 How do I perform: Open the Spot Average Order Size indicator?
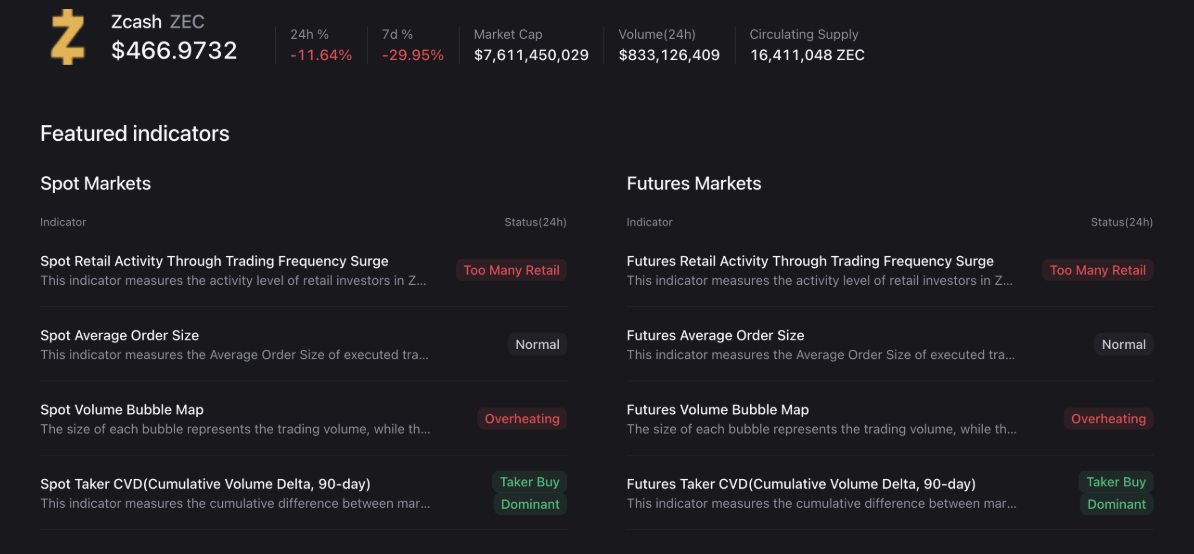(119, 335)
